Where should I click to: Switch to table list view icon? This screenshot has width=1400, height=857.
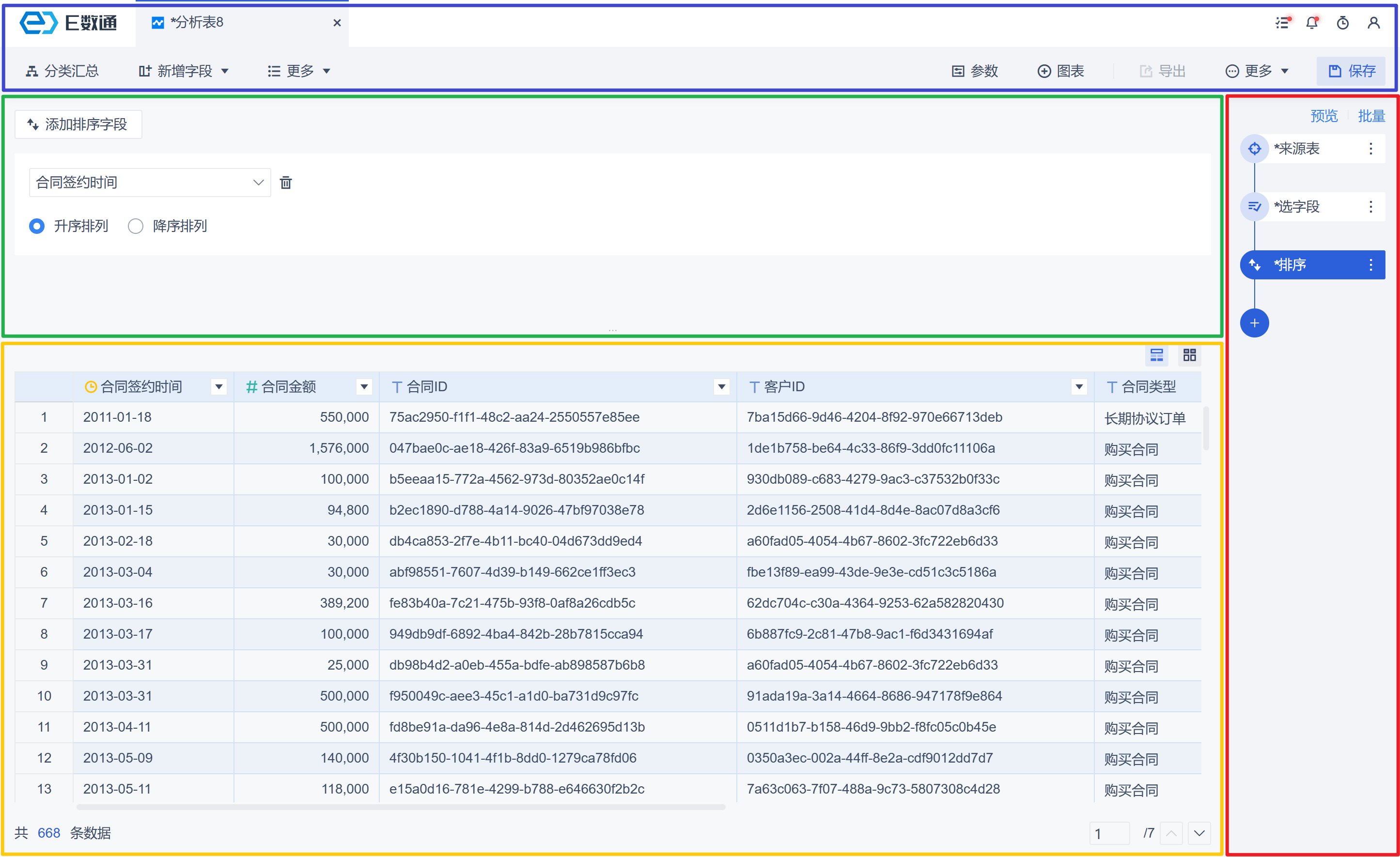pos(1156,355)
